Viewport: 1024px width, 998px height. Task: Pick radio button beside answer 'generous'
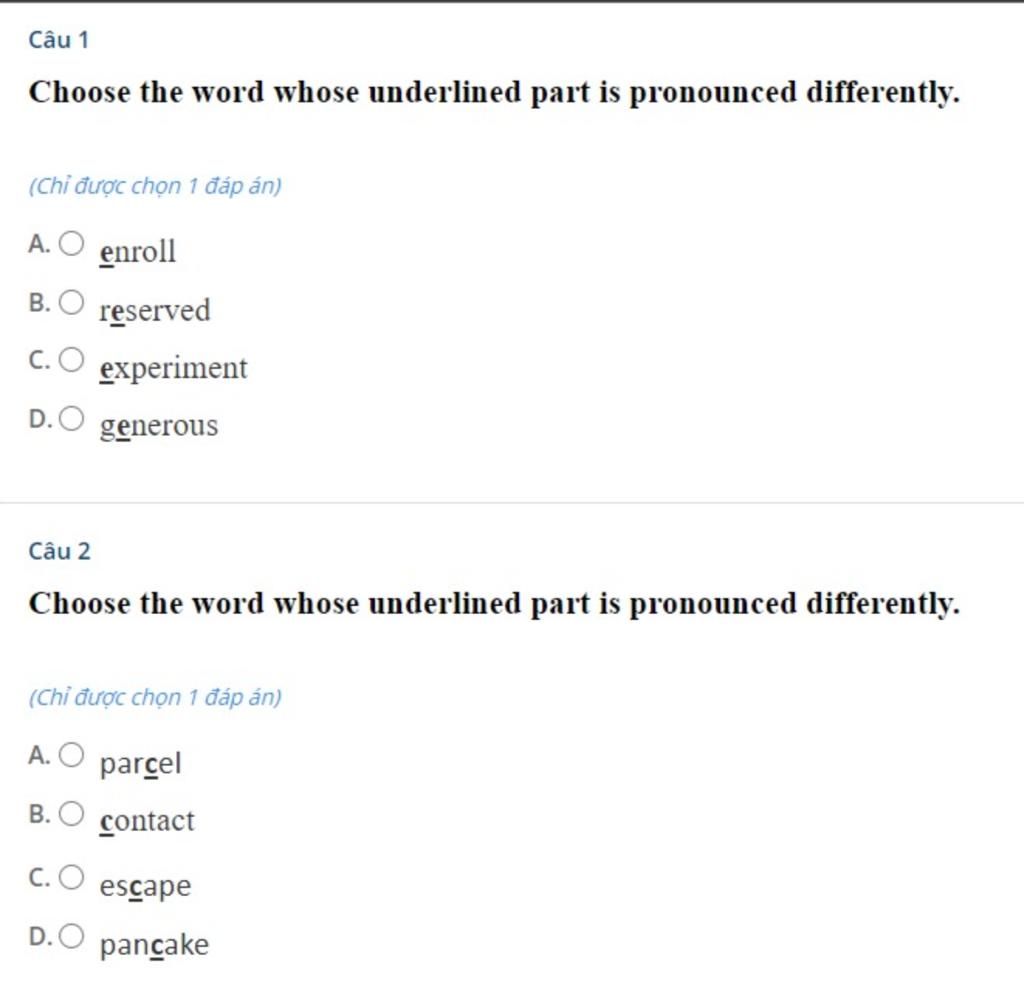[x=71, y=419]
